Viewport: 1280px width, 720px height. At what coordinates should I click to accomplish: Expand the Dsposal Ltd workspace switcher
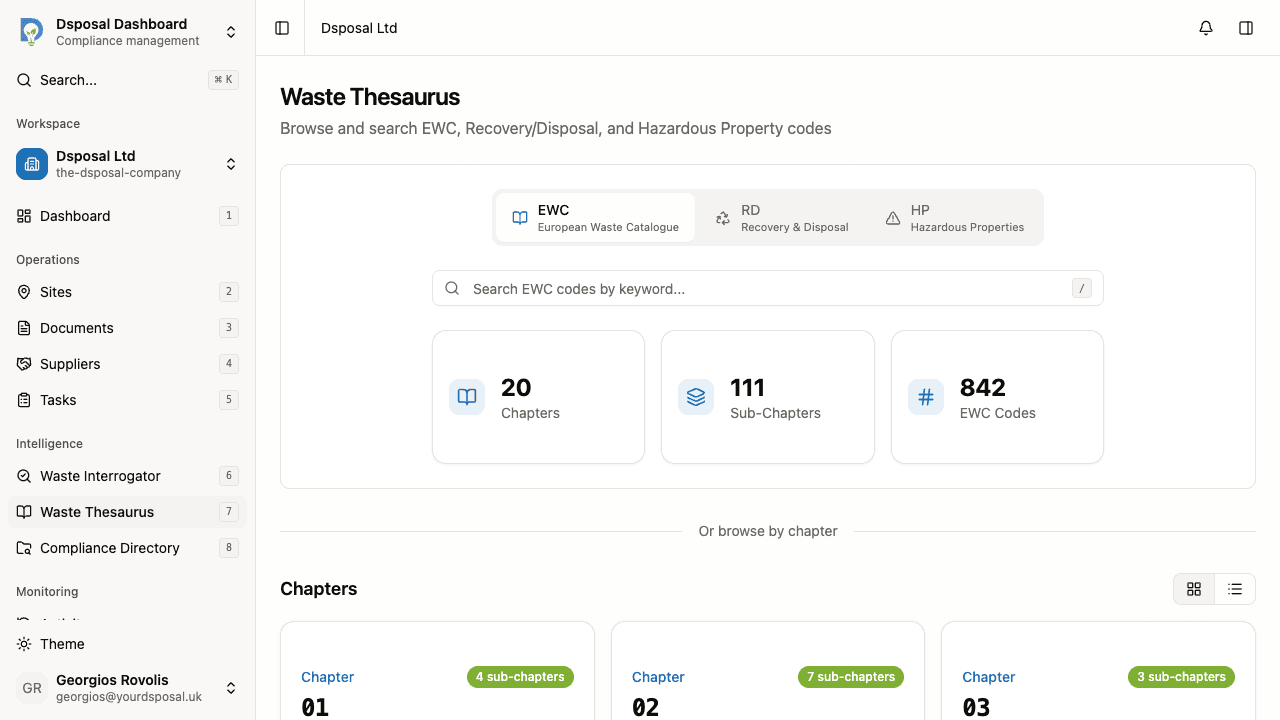point(231,164)
